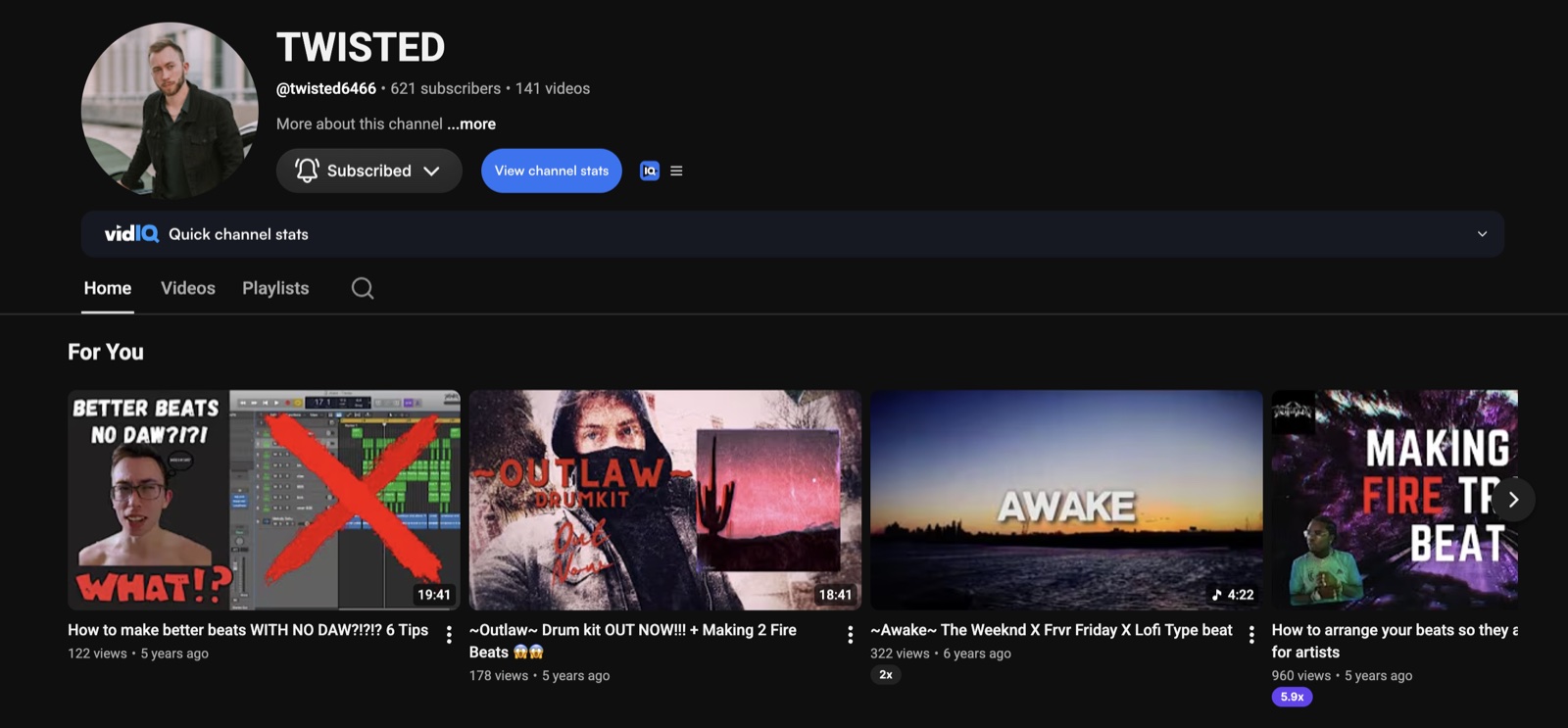
Task: Switch to the Videos tab
Action: [188, 288]
